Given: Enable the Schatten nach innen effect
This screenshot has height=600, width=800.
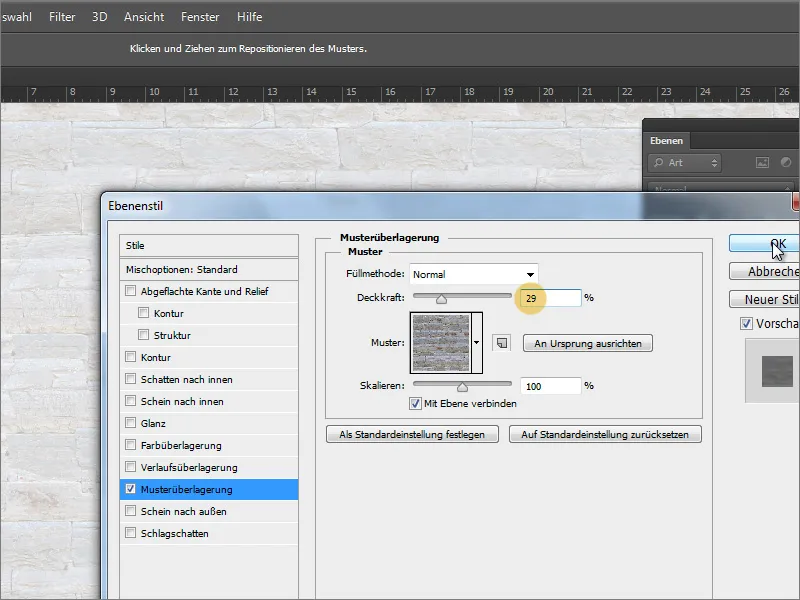Looking at the screenshot, I should [x=131, y=379].
